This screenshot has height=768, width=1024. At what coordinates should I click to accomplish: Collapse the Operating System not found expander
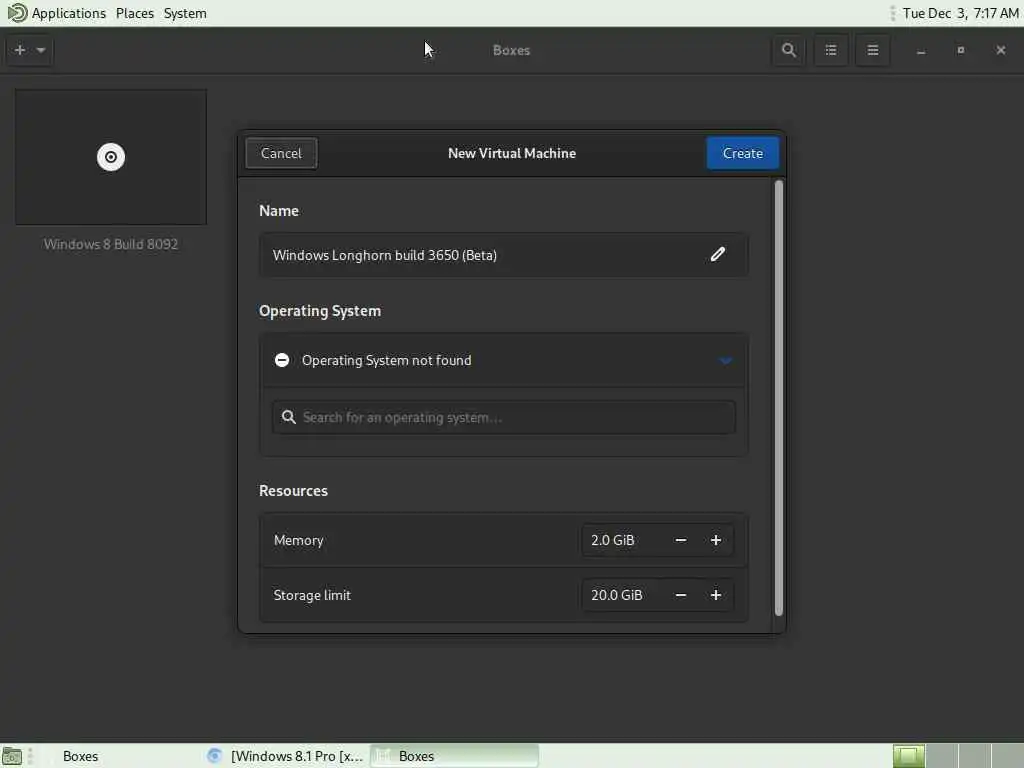click(726, 360)
